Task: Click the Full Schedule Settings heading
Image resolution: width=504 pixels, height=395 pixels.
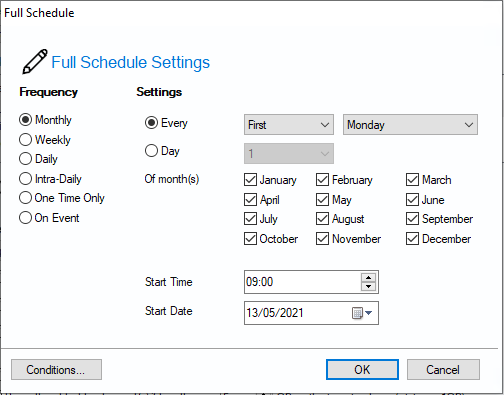Action: click(x=131, y=62)
